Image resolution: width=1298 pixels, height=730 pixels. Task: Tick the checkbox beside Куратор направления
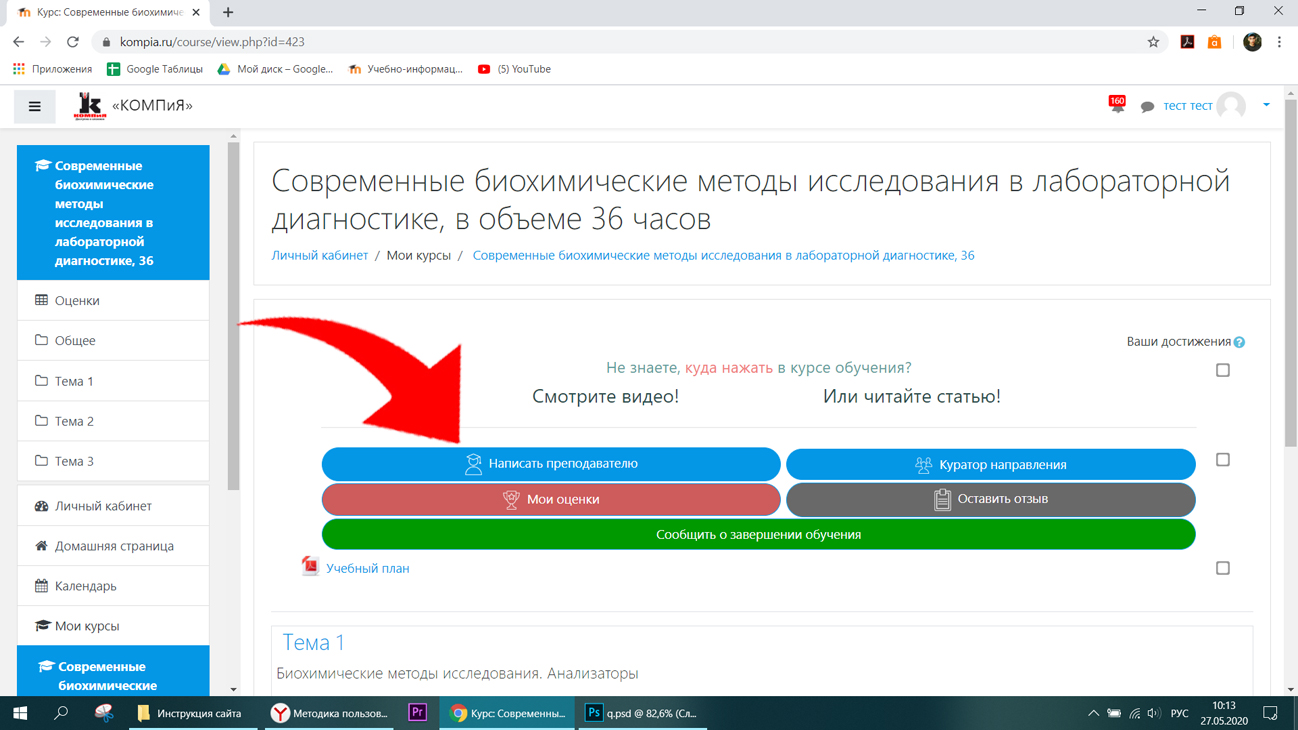click(x=1222, y=460)
